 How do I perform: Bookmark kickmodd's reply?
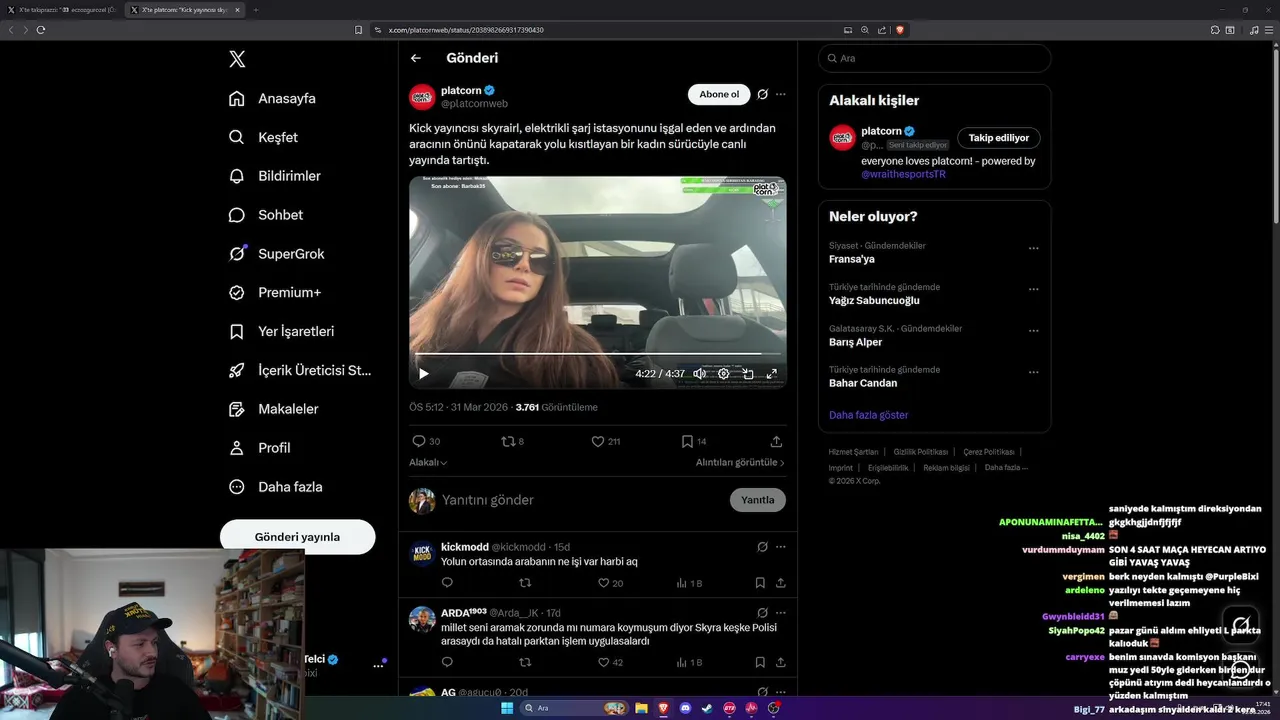tap(760, 583)
